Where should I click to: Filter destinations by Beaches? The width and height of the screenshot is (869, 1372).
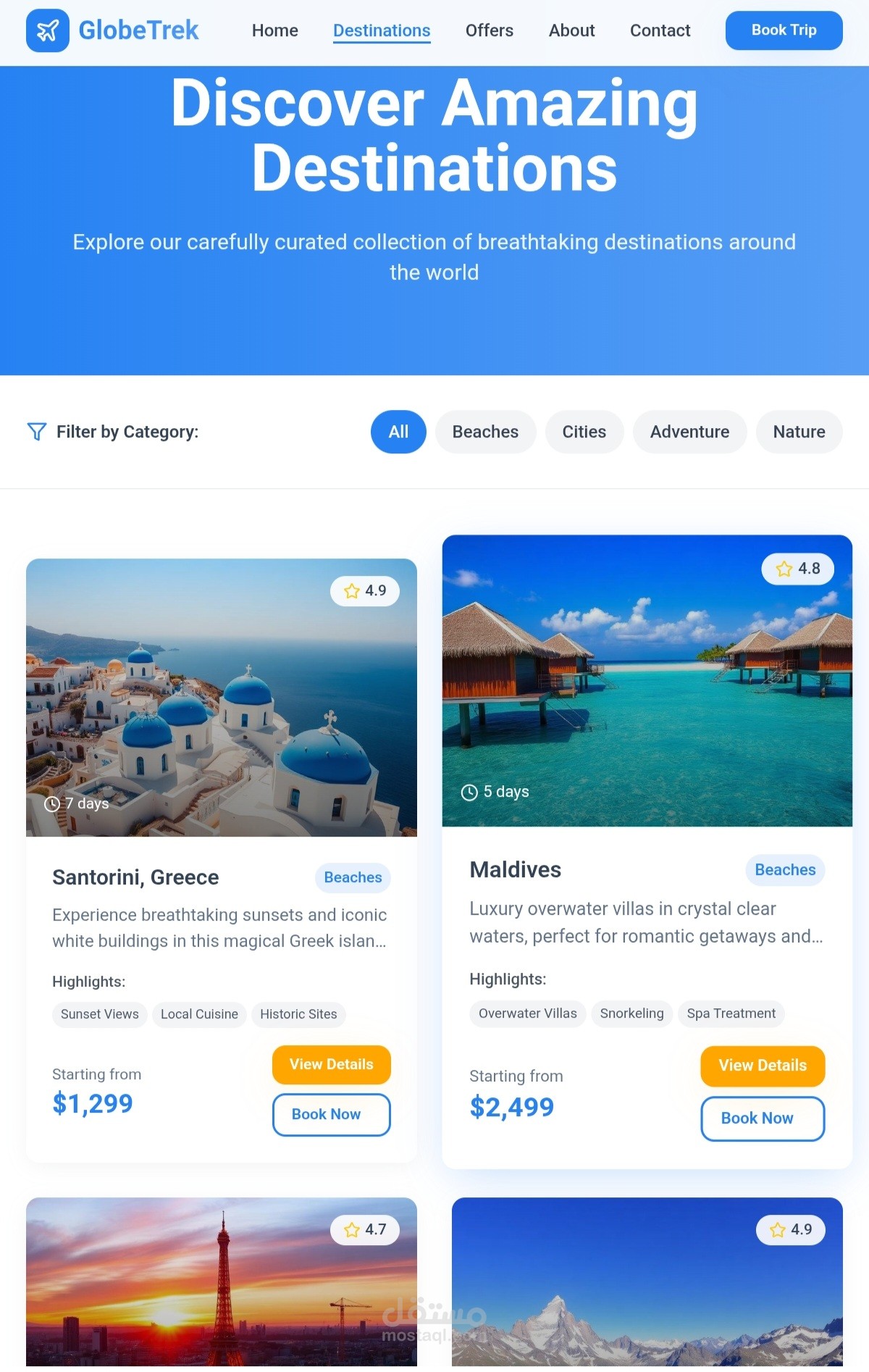[485, 432]
